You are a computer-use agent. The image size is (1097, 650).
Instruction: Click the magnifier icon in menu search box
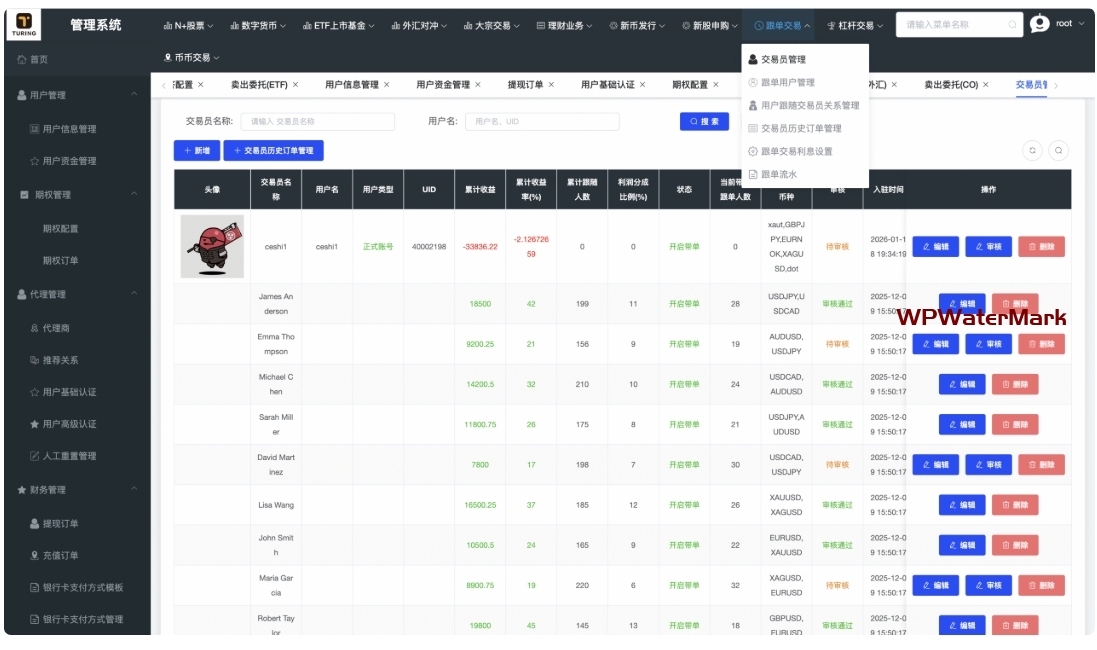[1012, 24]
